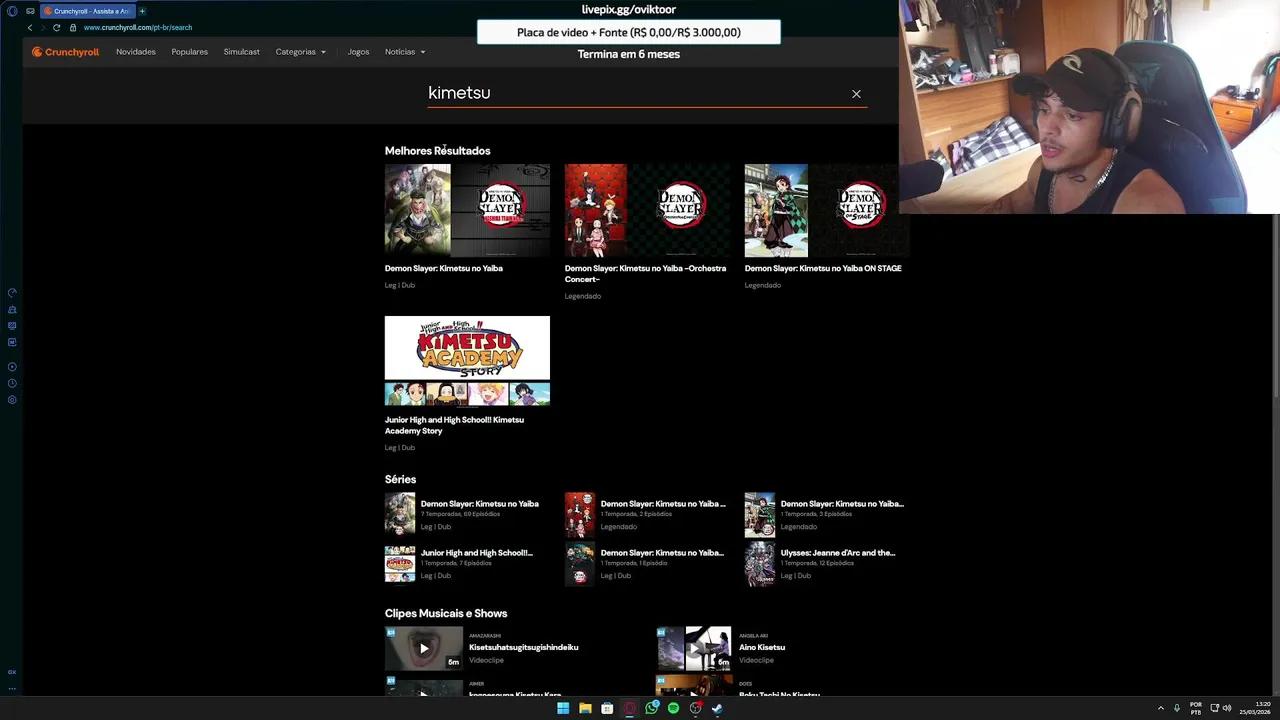The width and height of the screenshot is (1280, 720).
Task: Reload the page with the refresh icon
Action: [56, 28]
